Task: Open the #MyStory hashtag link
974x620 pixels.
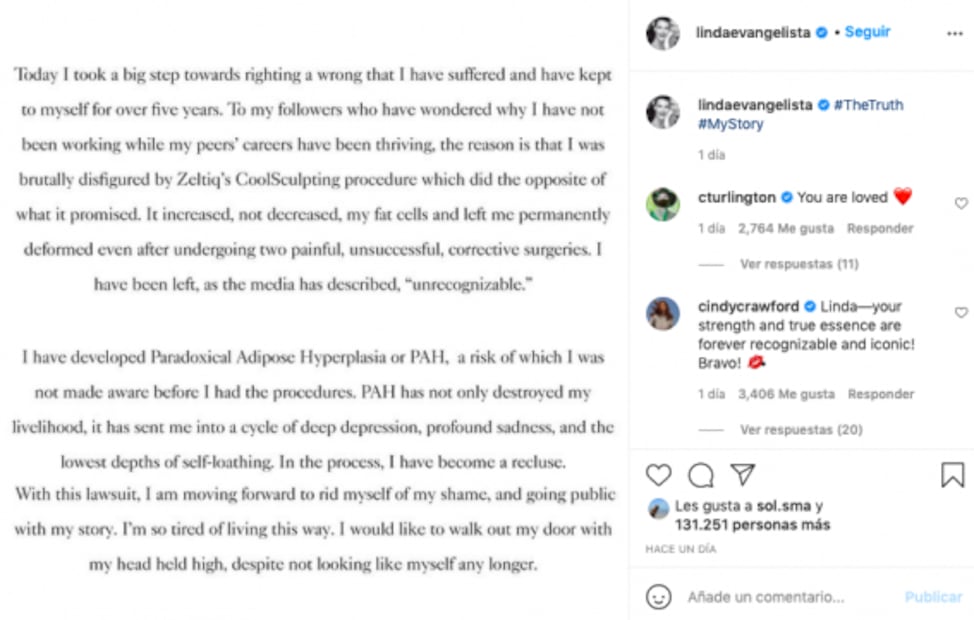Action: click(x=730, y=124)
